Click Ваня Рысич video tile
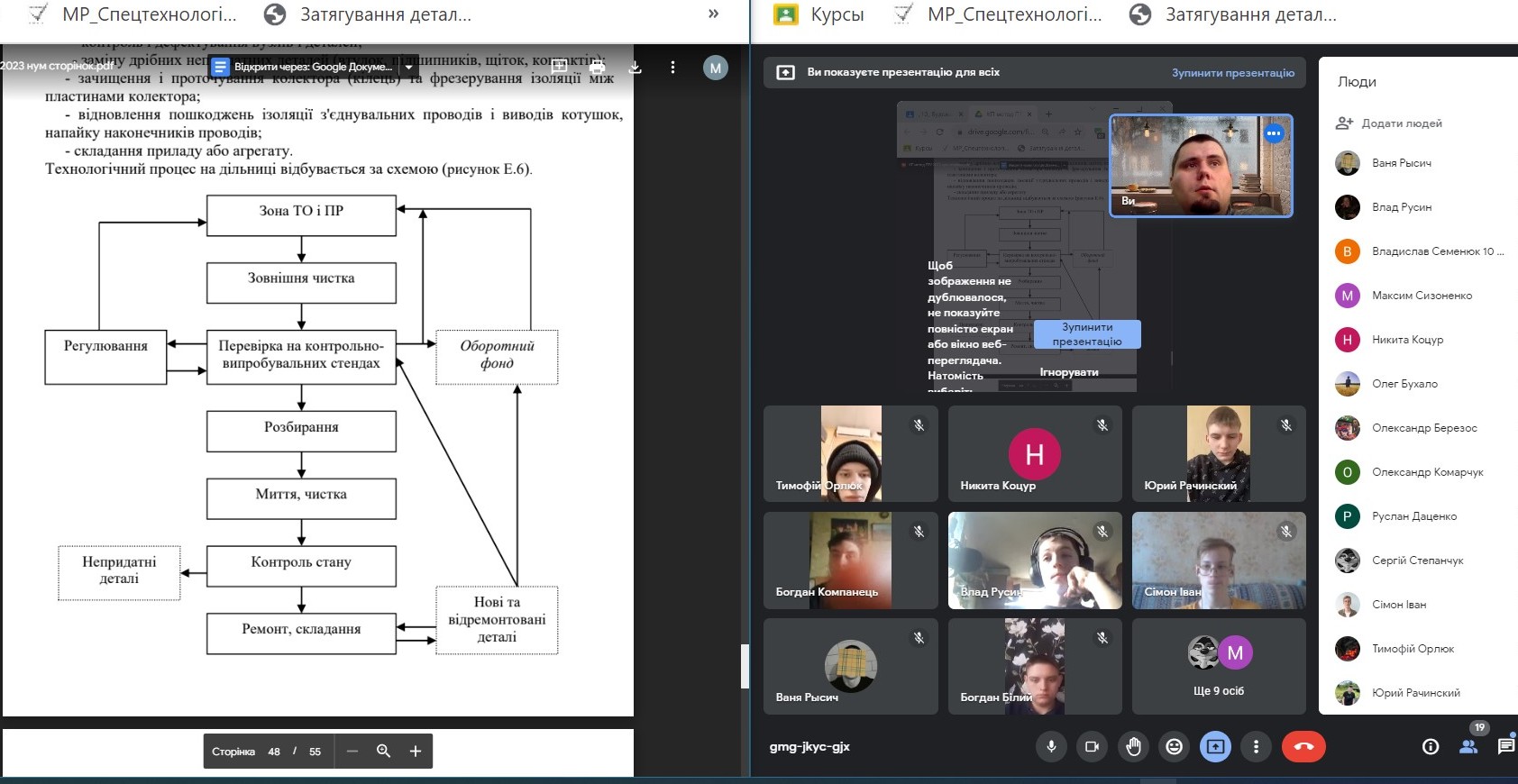This screenshot has height=784, width=1518. [x=850, y=666]
